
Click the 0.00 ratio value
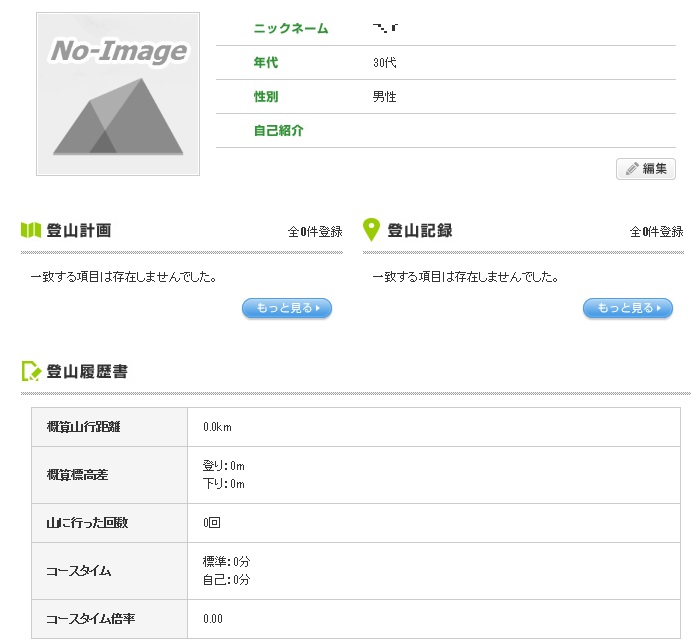click(x=213, y=619)
